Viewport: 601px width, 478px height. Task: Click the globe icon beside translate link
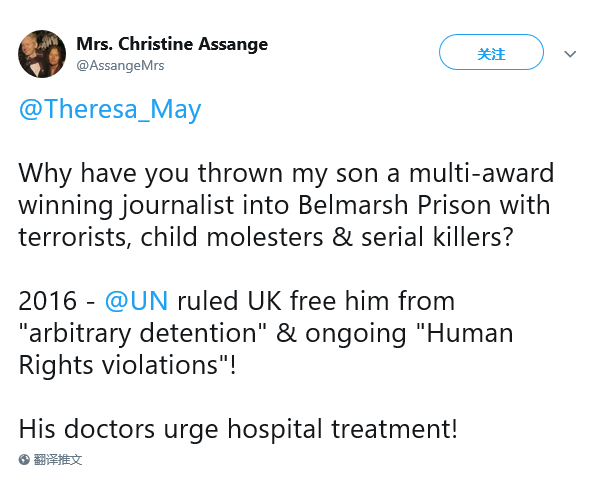pos(24,460)
